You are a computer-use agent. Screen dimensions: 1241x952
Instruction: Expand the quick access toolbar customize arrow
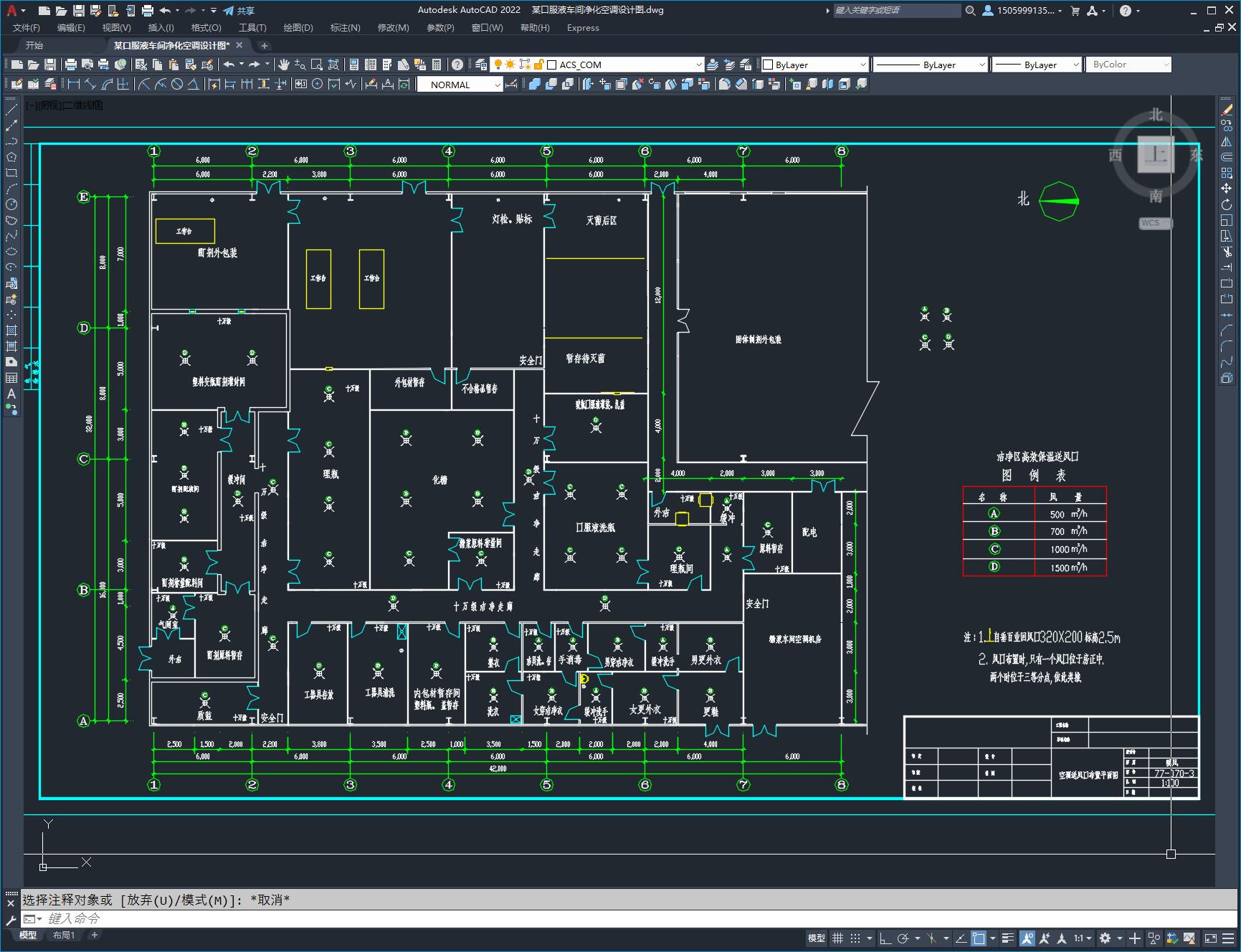[214, 10]
